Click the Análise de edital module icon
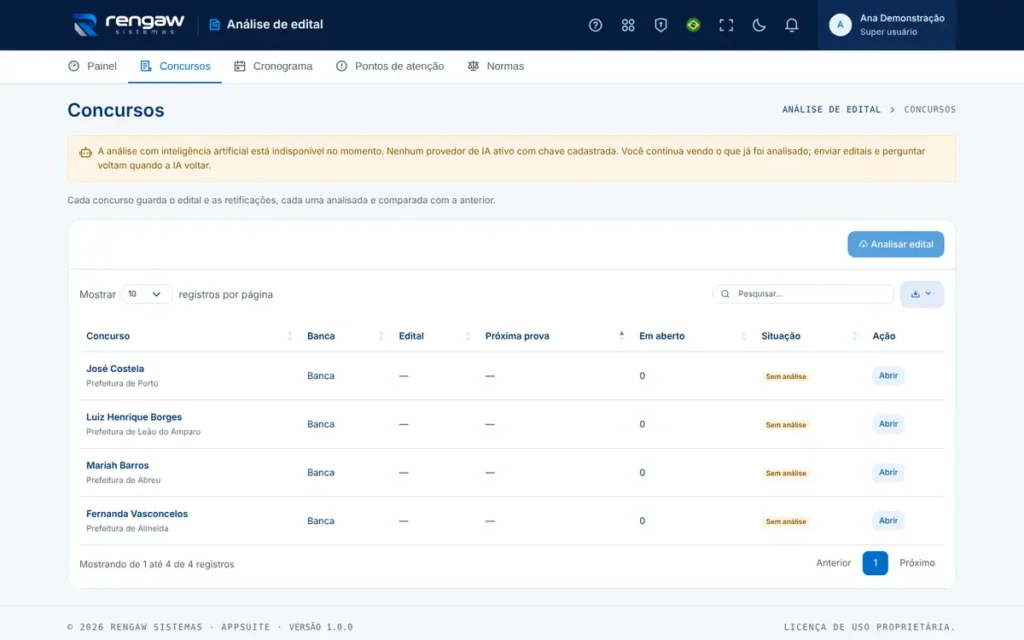Screen dimensions: 1024x640 pos(214,25)
